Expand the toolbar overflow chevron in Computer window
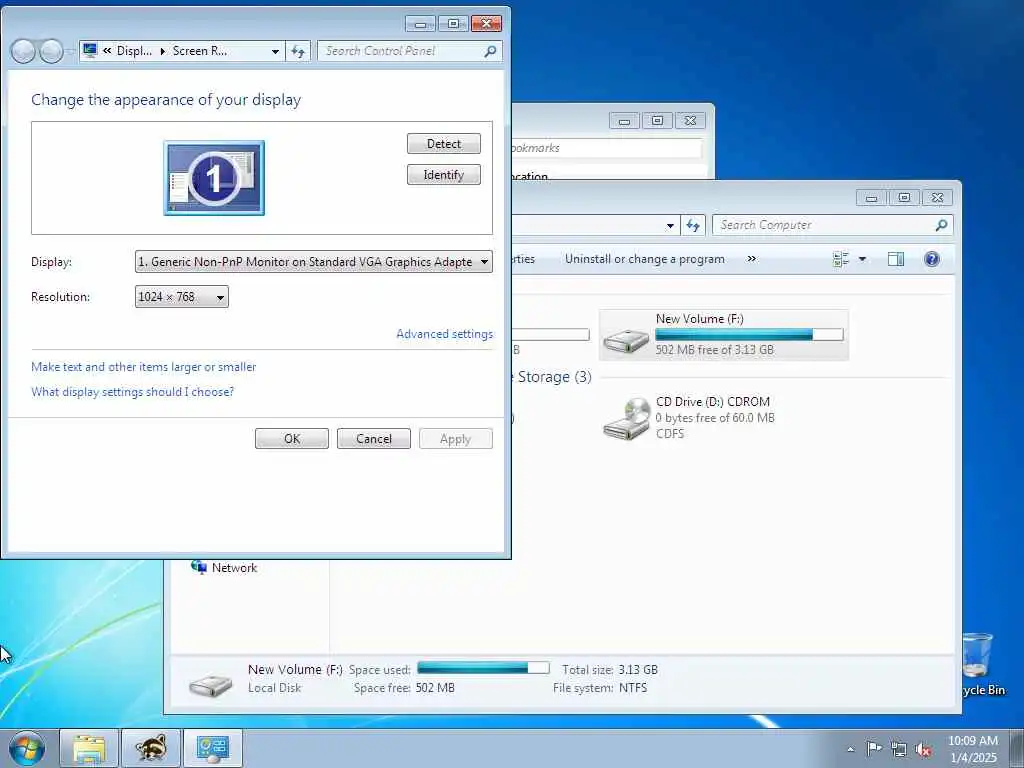 pos(752,259)
